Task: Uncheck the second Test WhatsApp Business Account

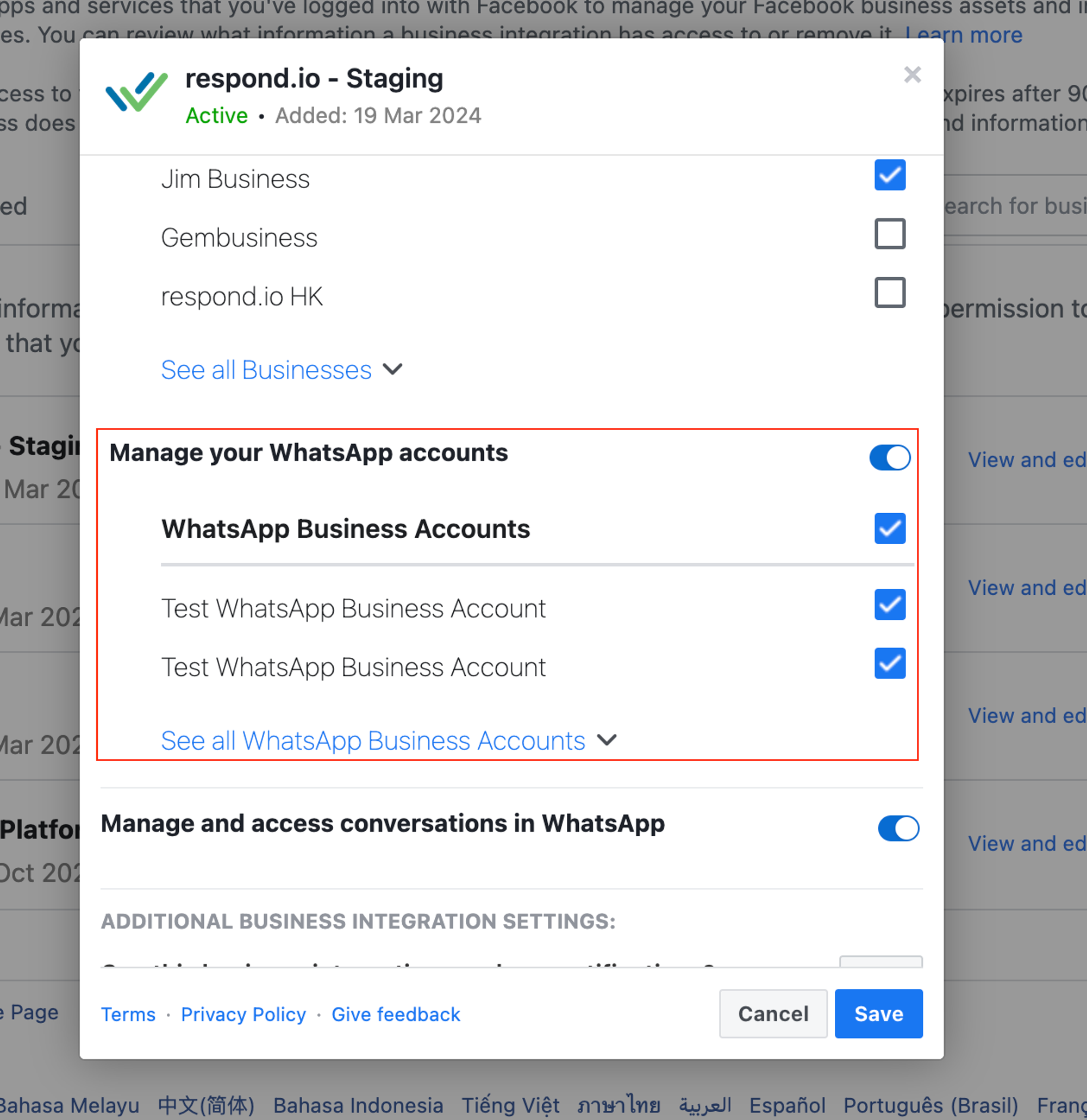Action: 889,663
